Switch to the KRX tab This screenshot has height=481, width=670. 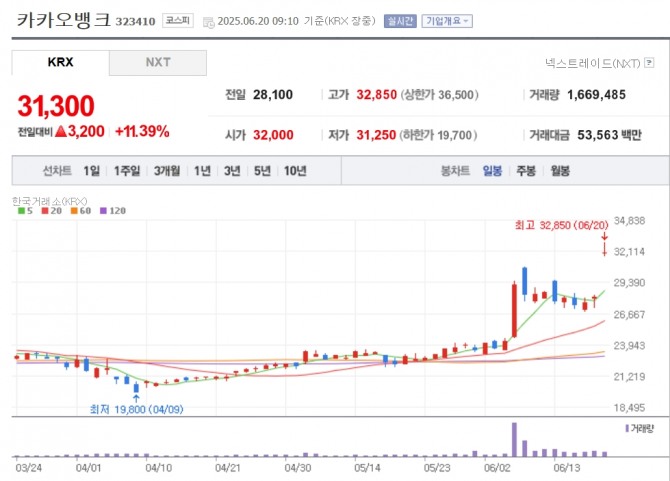click(x=60, y=62)
